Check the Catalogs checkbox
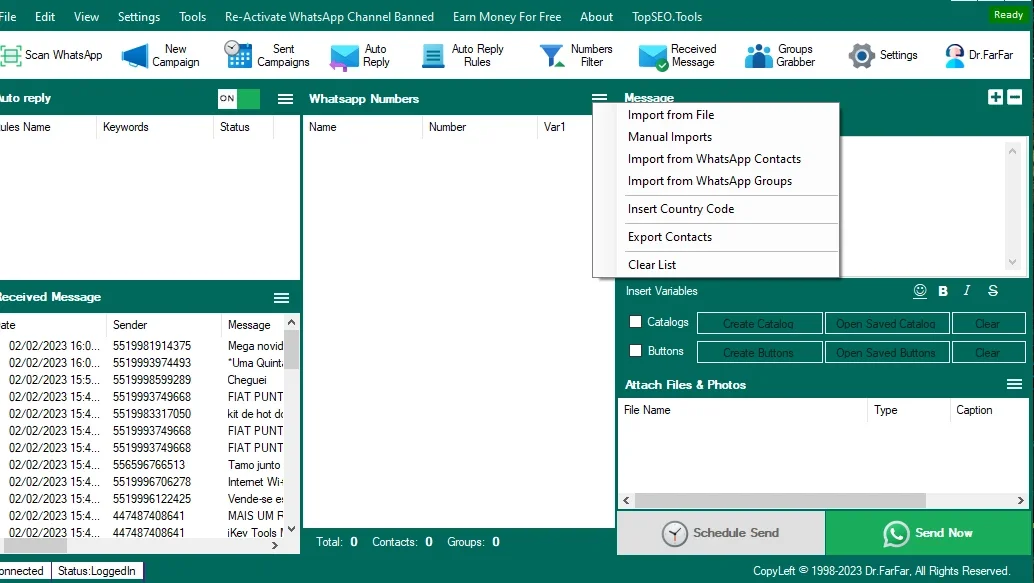Screen dimensions: 1034x583 pos(635,322)
